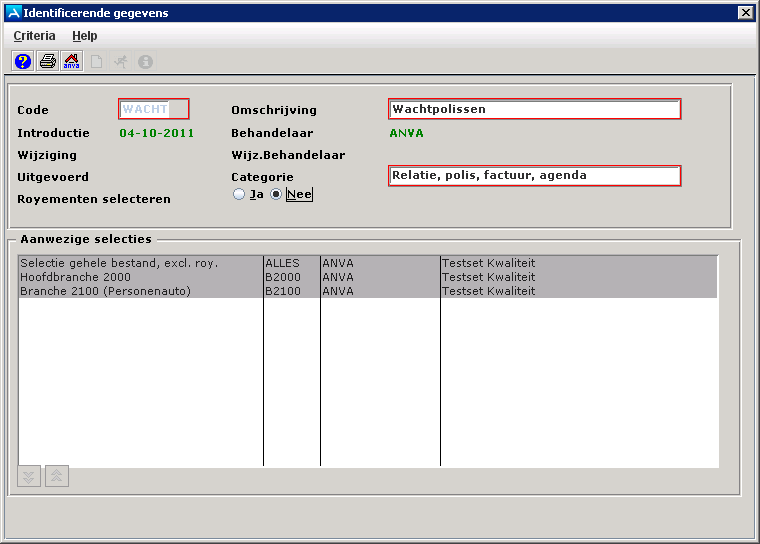The image size is (760, 544).
Task: Open the Criteria menu
Action: pyautogui.click(x=35, y=36)
